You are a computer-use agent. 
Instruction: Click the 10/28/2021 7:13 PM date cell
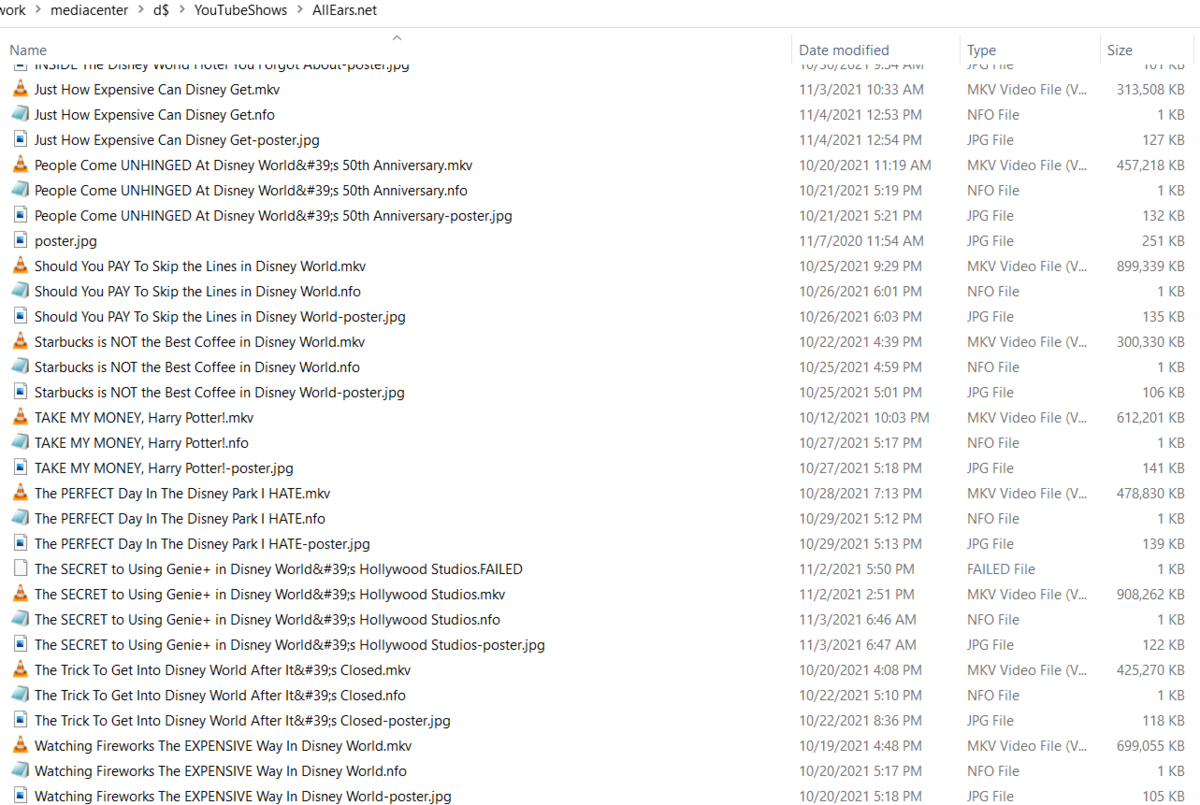(x=860, y=493)
